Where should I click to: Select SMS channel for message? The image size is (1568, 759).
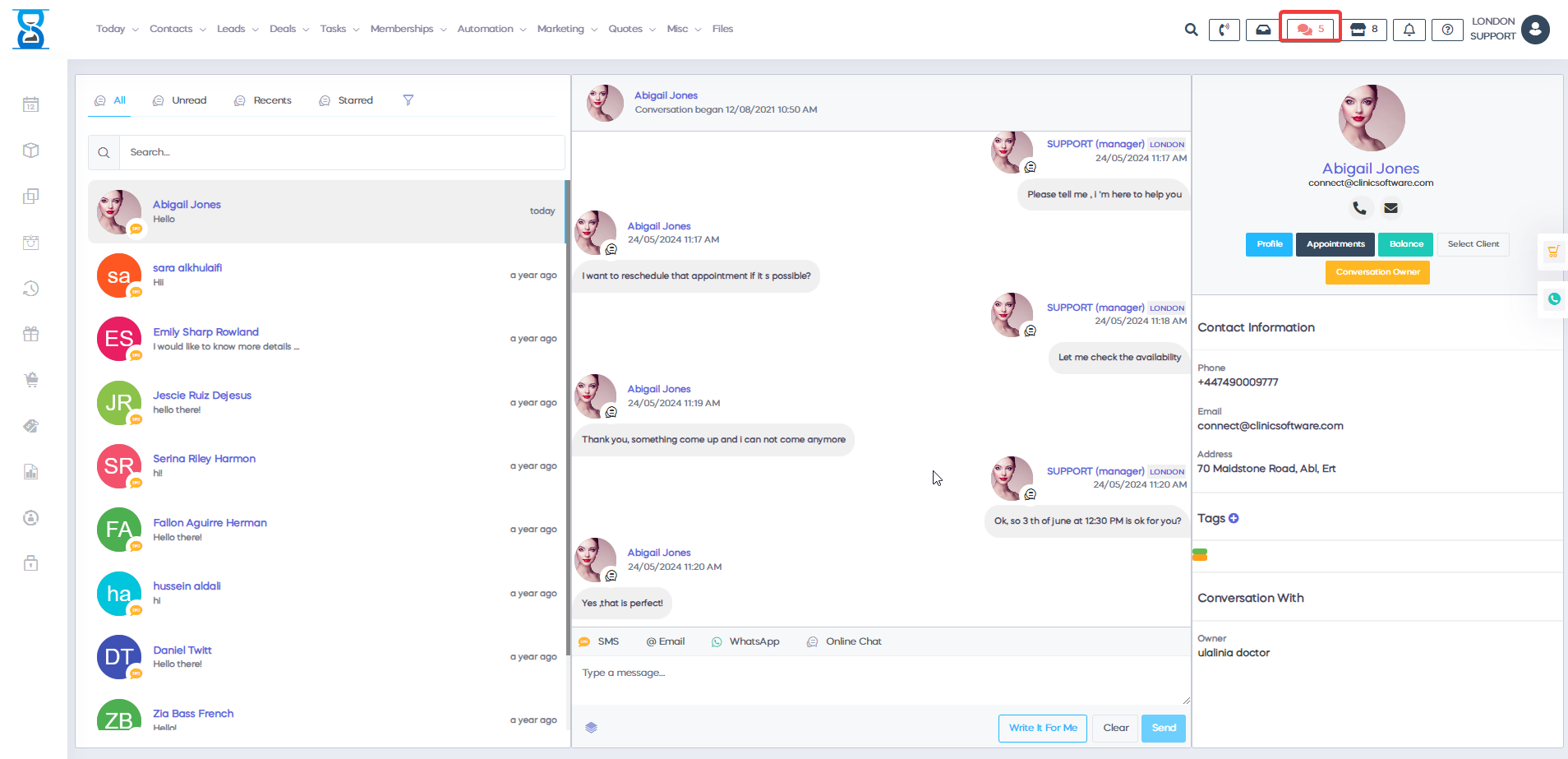click(599, 641)
